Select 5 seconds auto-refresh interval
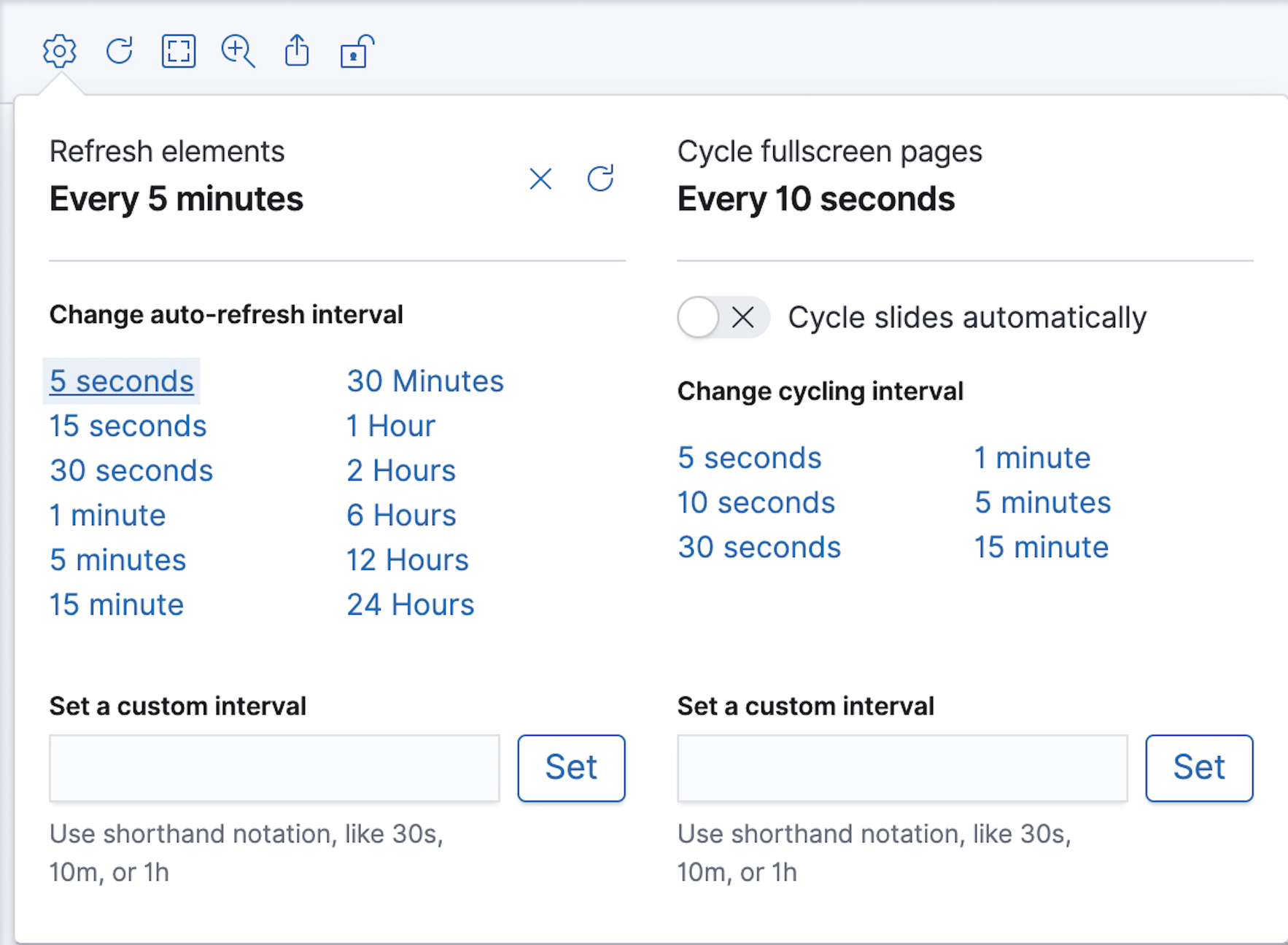1288x945 pixels. [x=121, y=381]
